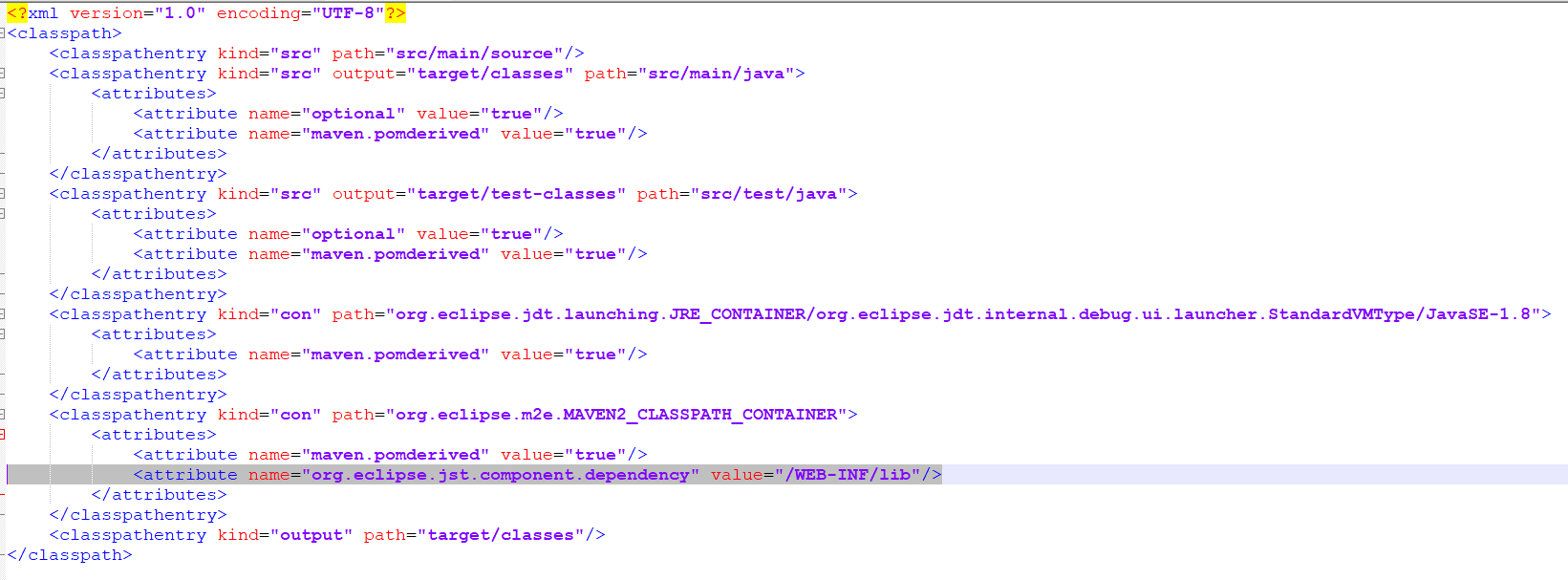Collapse fold marker beside src/test/java classpathentry

(x=2, y=194)
